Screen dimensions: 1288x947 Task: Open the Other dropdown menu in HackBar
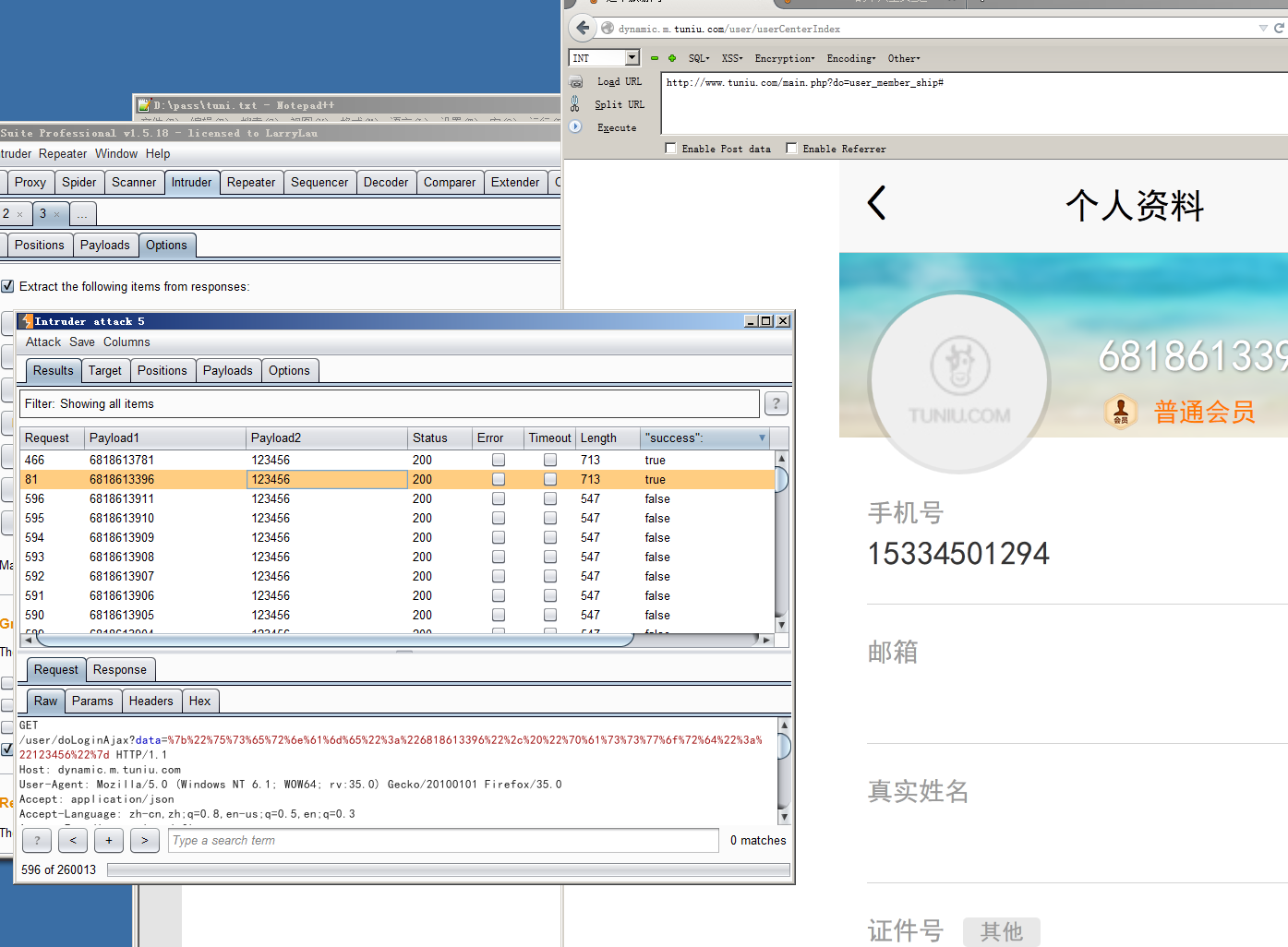(904, 58)
